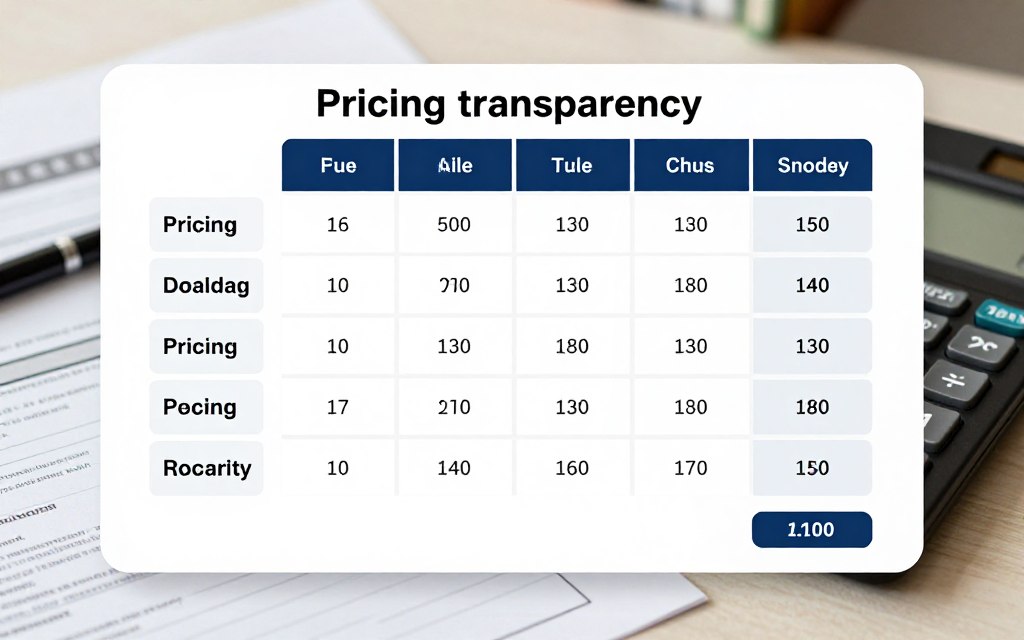Viewport: 1024px width, 640px height.
Task: Select the 210 cell in Pecing row
Action: (x=454, y=408)
